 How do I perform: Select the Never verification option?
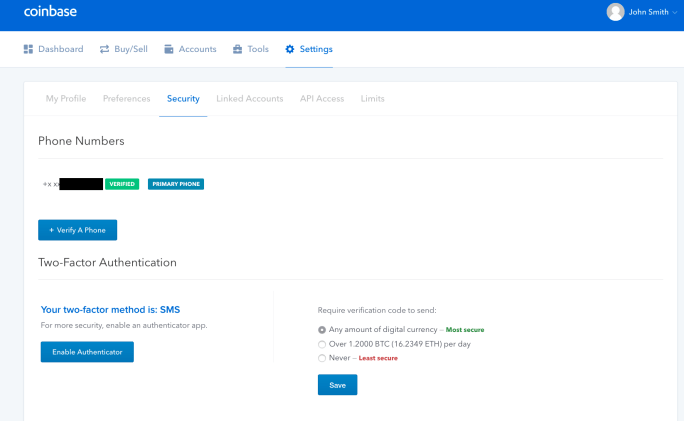tap(322, 357)
